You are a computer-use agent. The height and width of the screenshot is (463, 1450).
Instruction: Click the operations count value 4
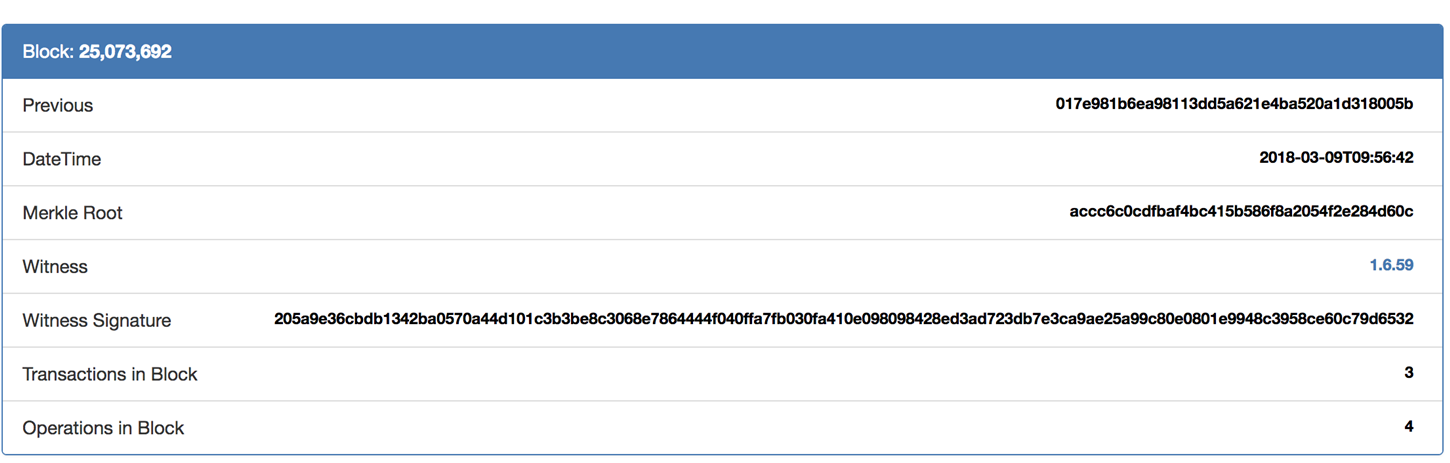[1409, 427]
